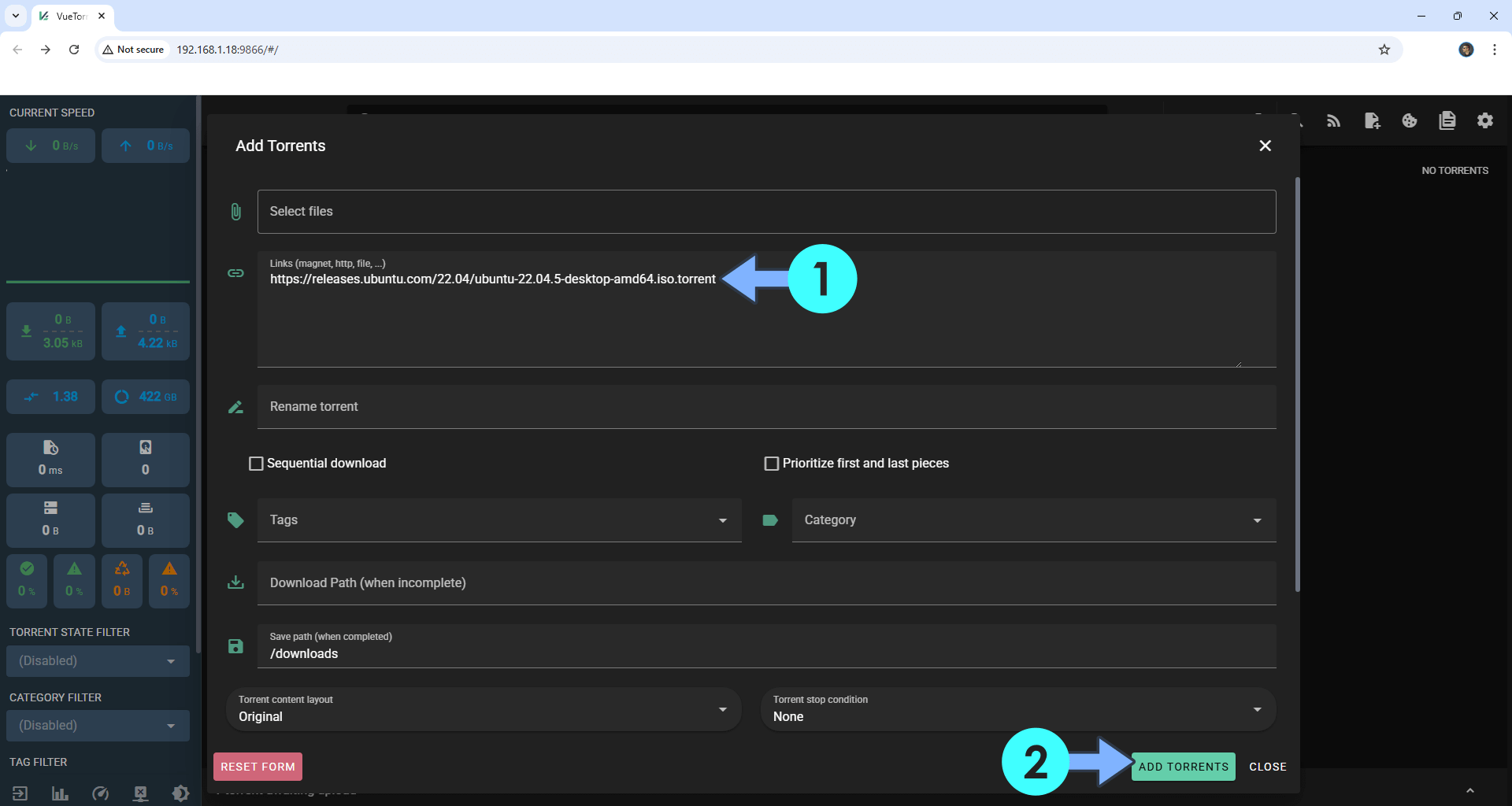This screenshot has height=806, width=1512.
Task: Toggle alternative speed gauge icon
Action: [100, 793]
